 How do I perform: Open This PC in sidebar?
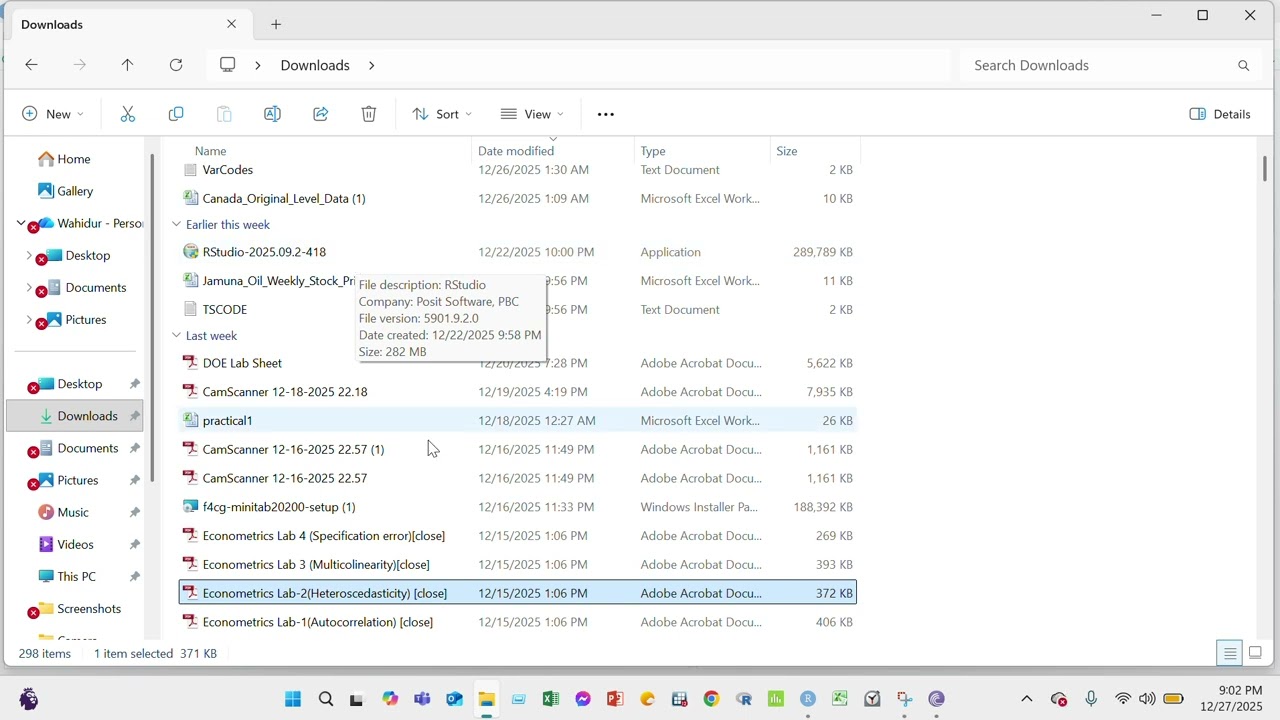tap(76, 576)
